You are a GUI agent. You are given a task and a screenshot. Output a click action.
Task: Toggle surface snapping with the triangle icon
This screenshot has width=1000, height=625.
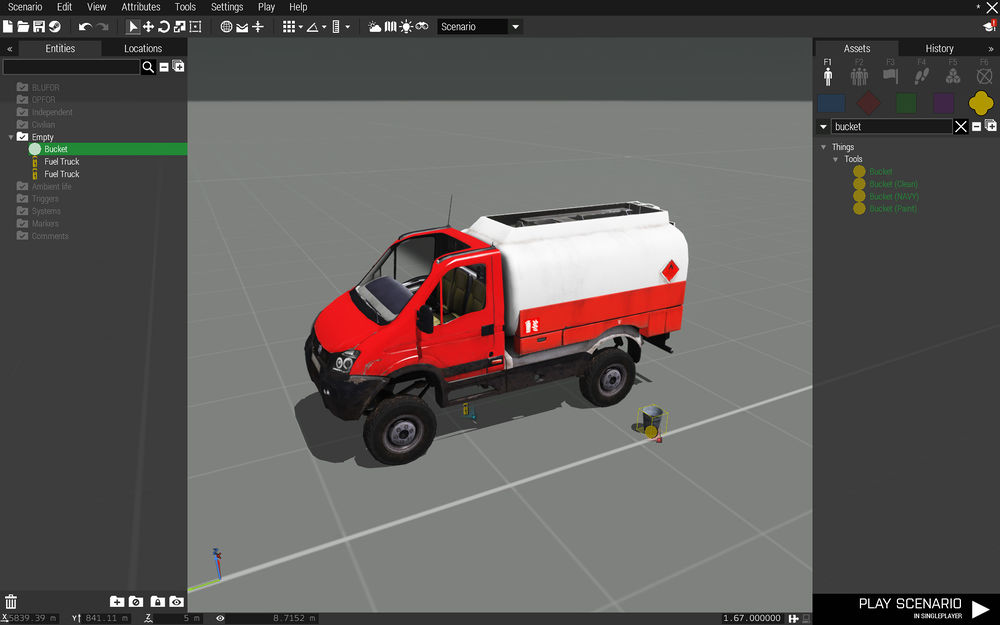pos(313,26)
